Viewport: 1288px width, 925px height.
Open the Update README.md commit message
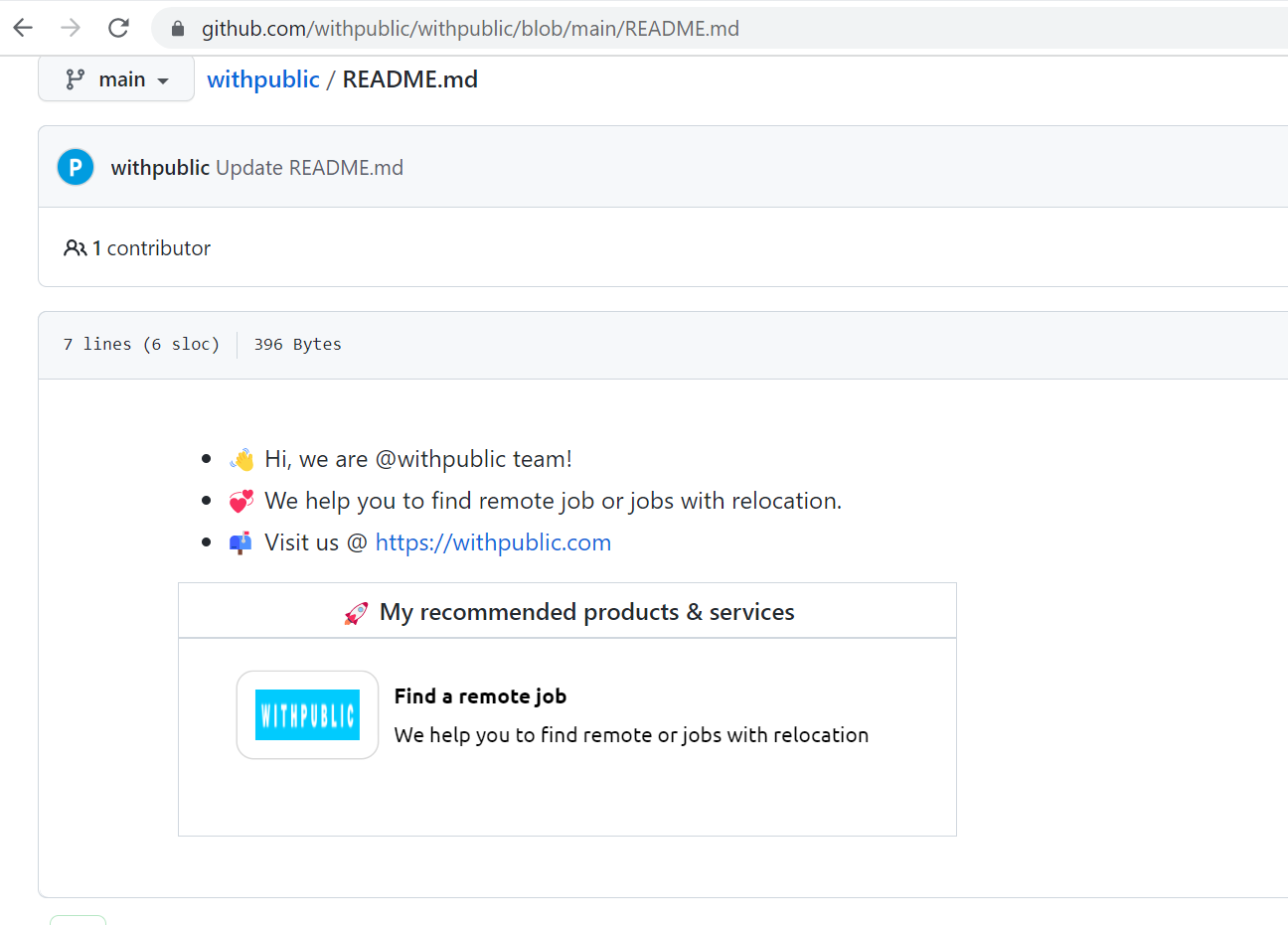click(309, 168)
